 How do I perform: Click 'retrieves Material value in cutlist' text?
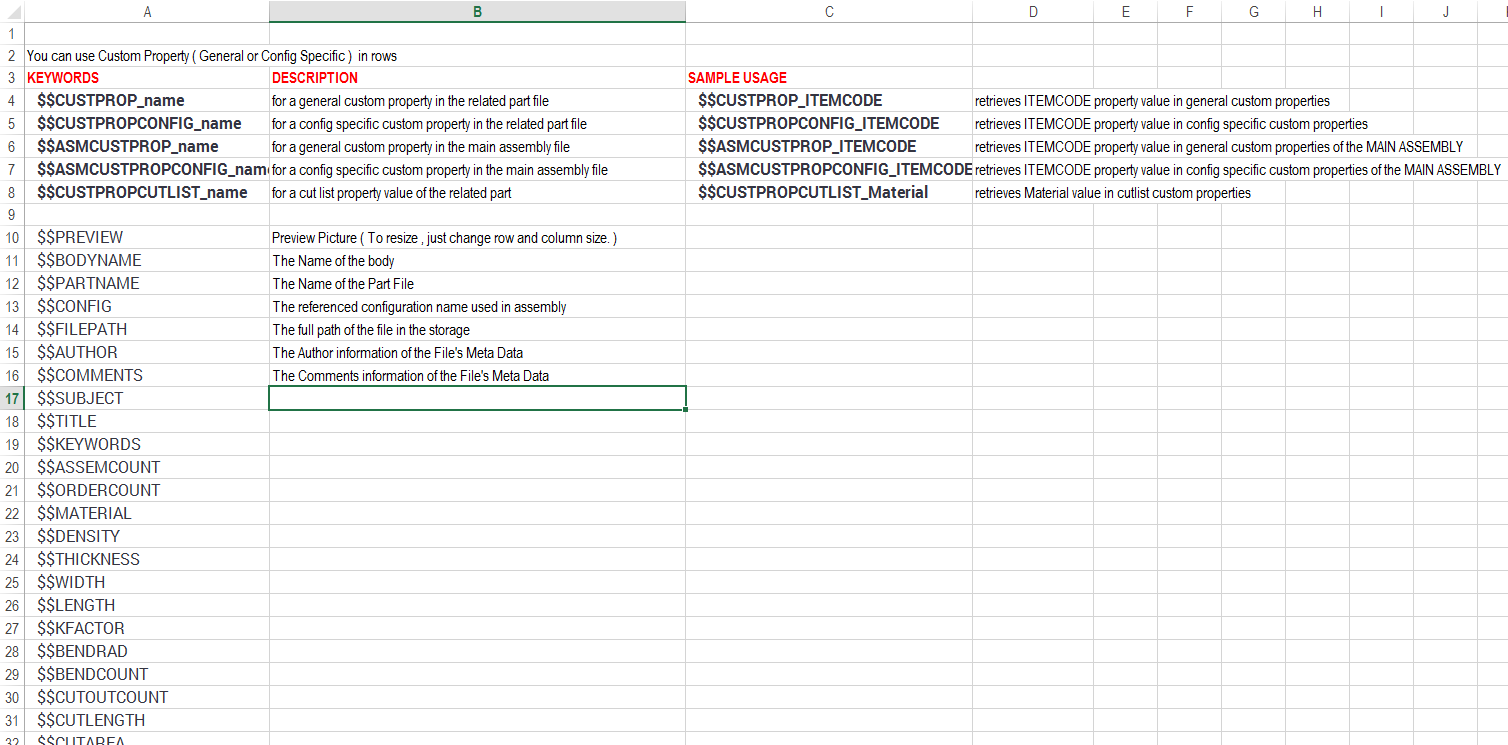1112,193
